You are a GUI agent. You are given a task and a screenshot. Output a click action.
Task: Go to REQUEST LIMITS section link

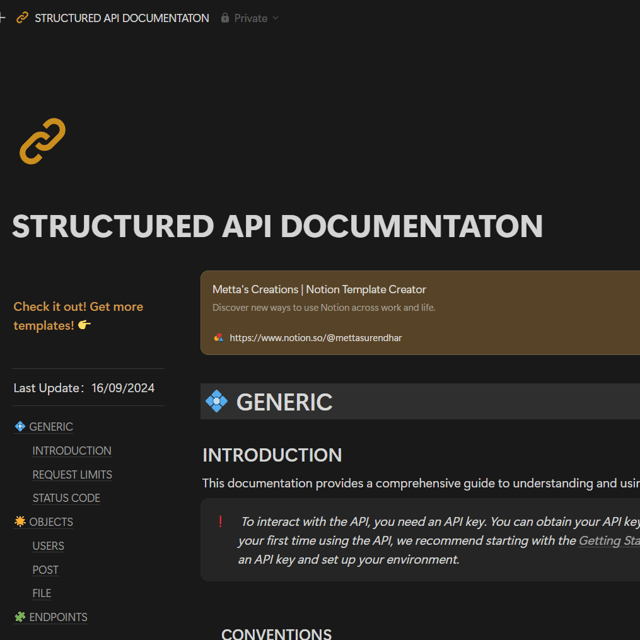point(72,475)
